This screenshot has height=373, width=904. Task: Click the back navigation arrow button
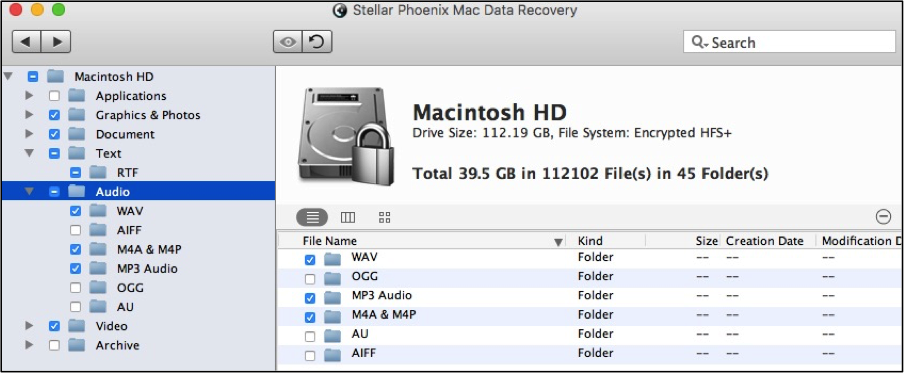(x=27, y=42)
